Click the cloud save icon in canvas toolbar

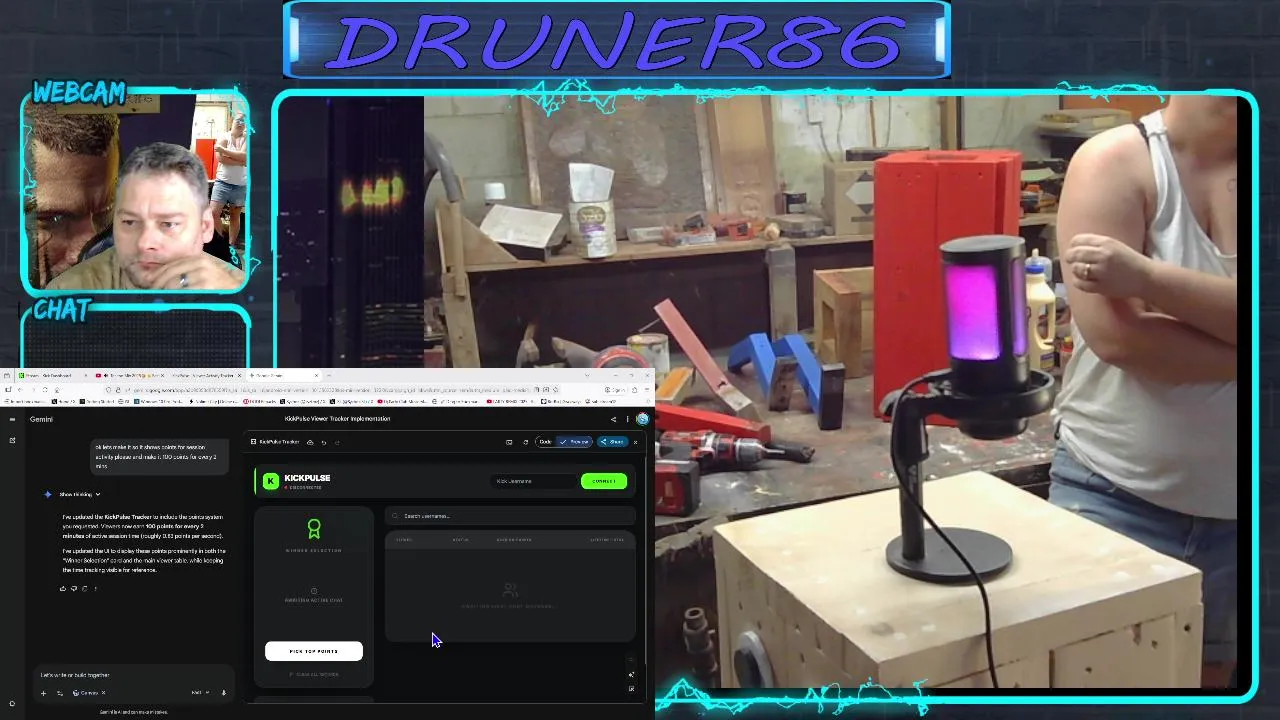click(x=310, y=441)
